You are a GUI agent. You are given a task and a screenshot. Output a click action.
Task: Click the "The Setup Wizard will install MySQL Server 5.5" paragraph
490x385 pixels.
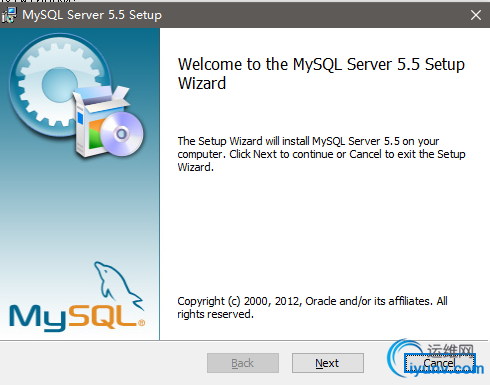[321, 154]
